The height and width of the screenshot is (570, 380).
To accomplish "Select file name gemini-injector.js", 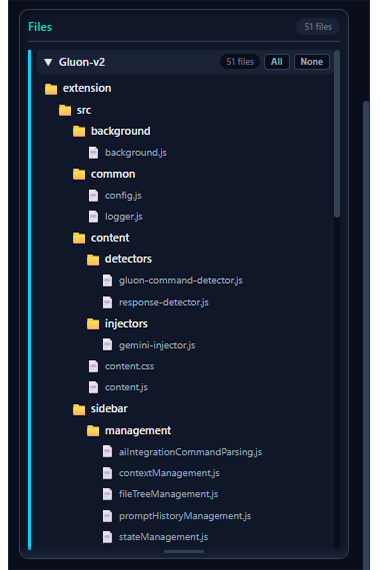I will tap(157, 345).
